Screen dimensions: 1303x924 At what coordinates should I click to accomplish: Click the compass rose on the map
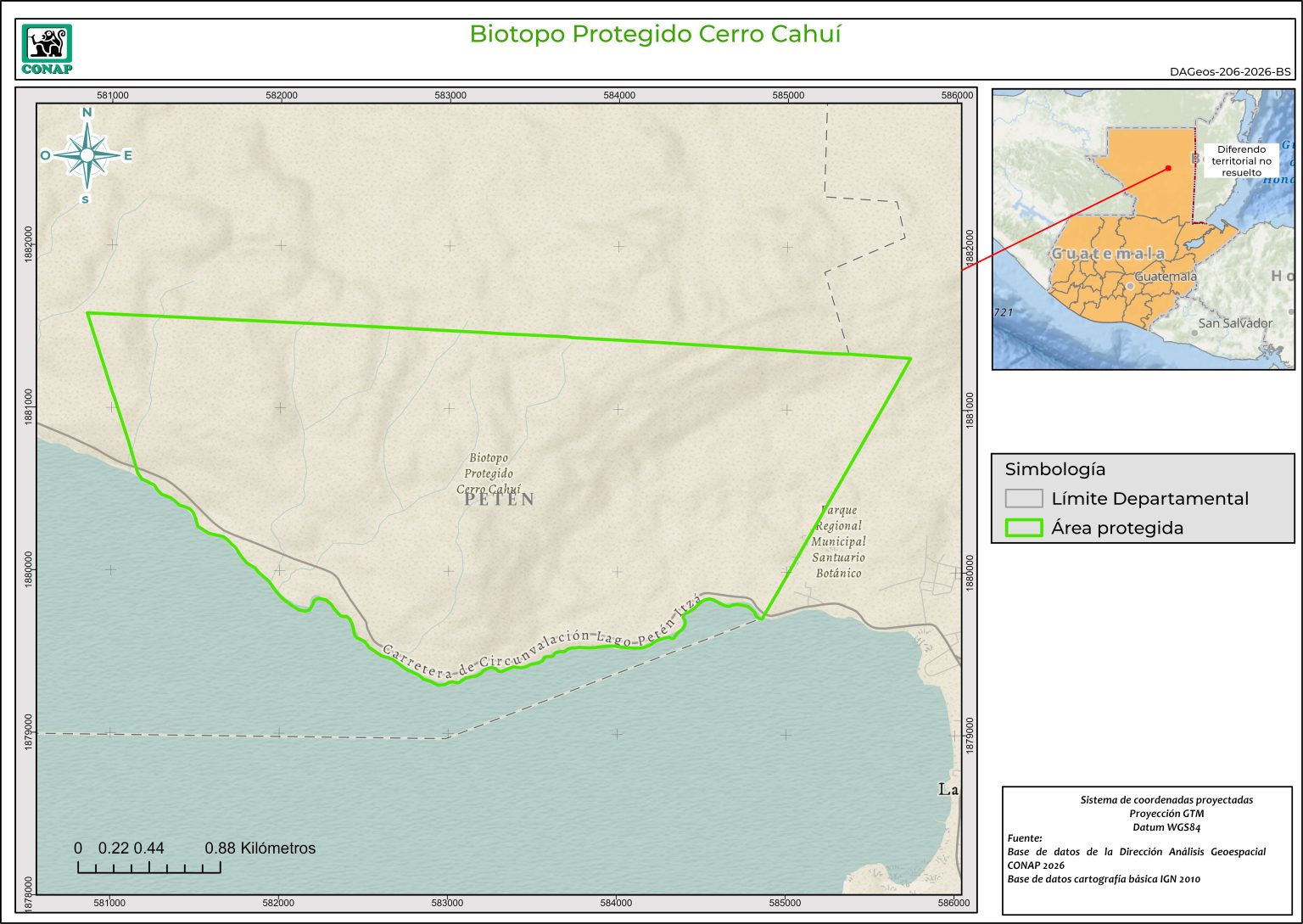click(87, 155)
